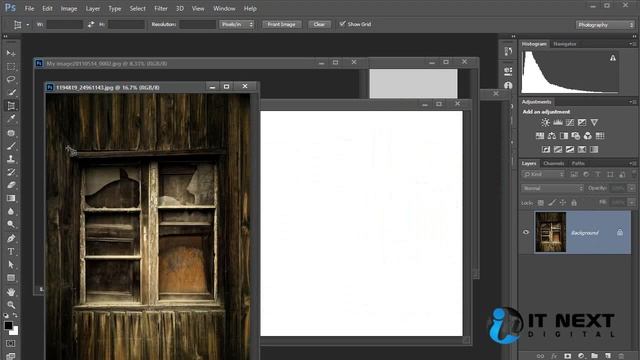The image size is (640, 360).
Task: Open the Crop tool preset picker arrow
Action: coord(27,25)
